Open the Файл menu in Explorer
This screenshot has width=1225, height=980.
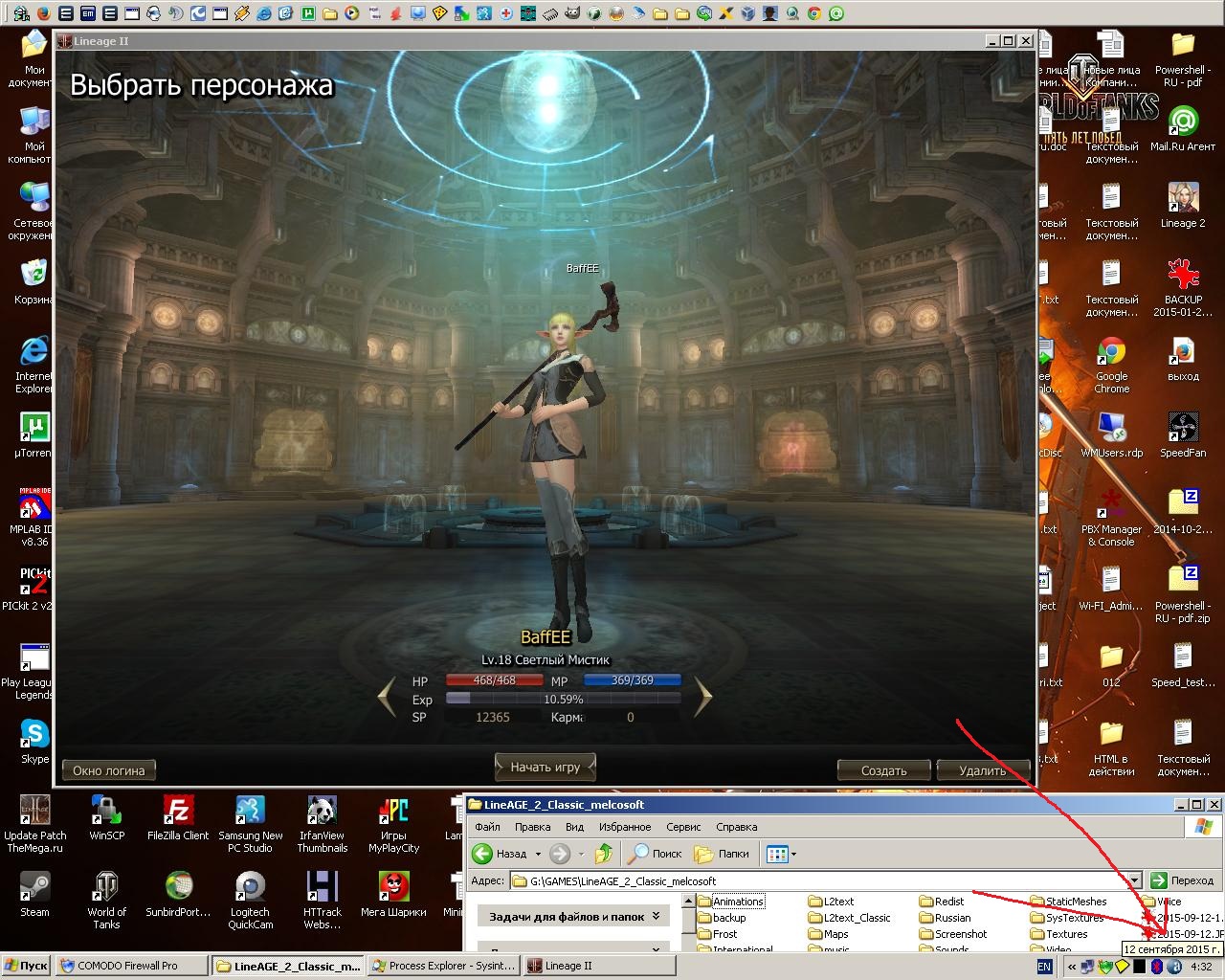[487, 827]
